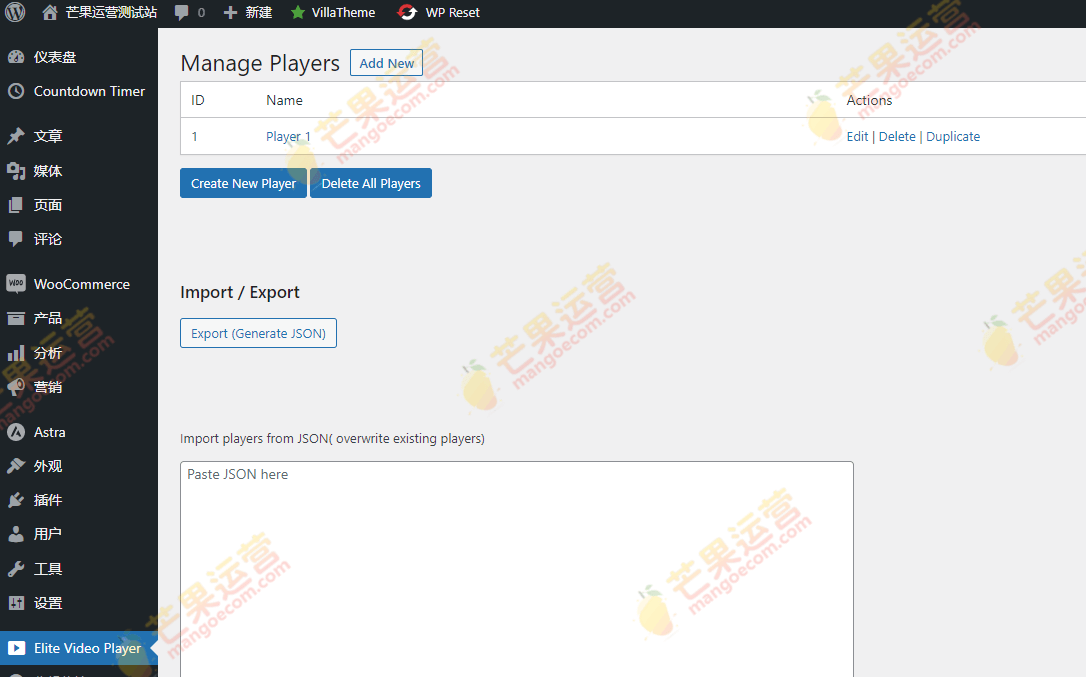The width and height of the screenshot is (1086, 677).
Task: Open the WP Reset admin bar icon
Action: point(406,13)
